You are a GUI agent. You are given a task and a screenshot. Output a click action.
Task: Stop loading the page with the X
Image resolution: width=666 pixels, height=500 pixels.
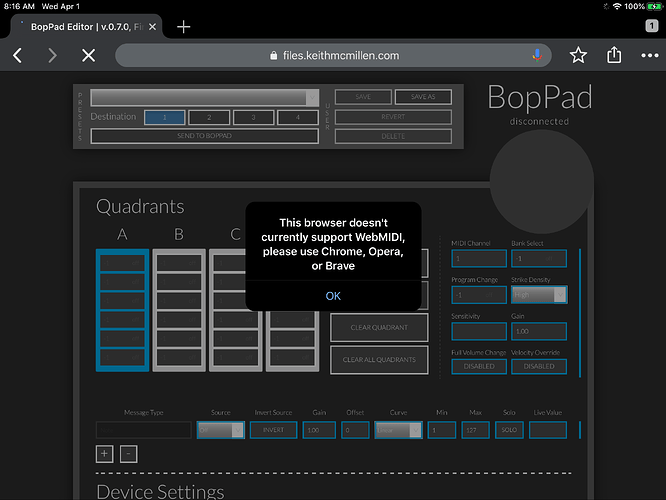(x=88, y=56)
